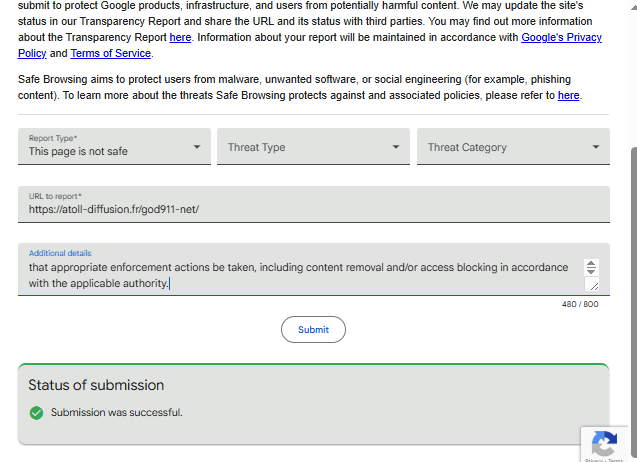Screen dimensions: 637x462
Task: Open the Transparency Report 'here' link
Action: click(x=180, y=37)
